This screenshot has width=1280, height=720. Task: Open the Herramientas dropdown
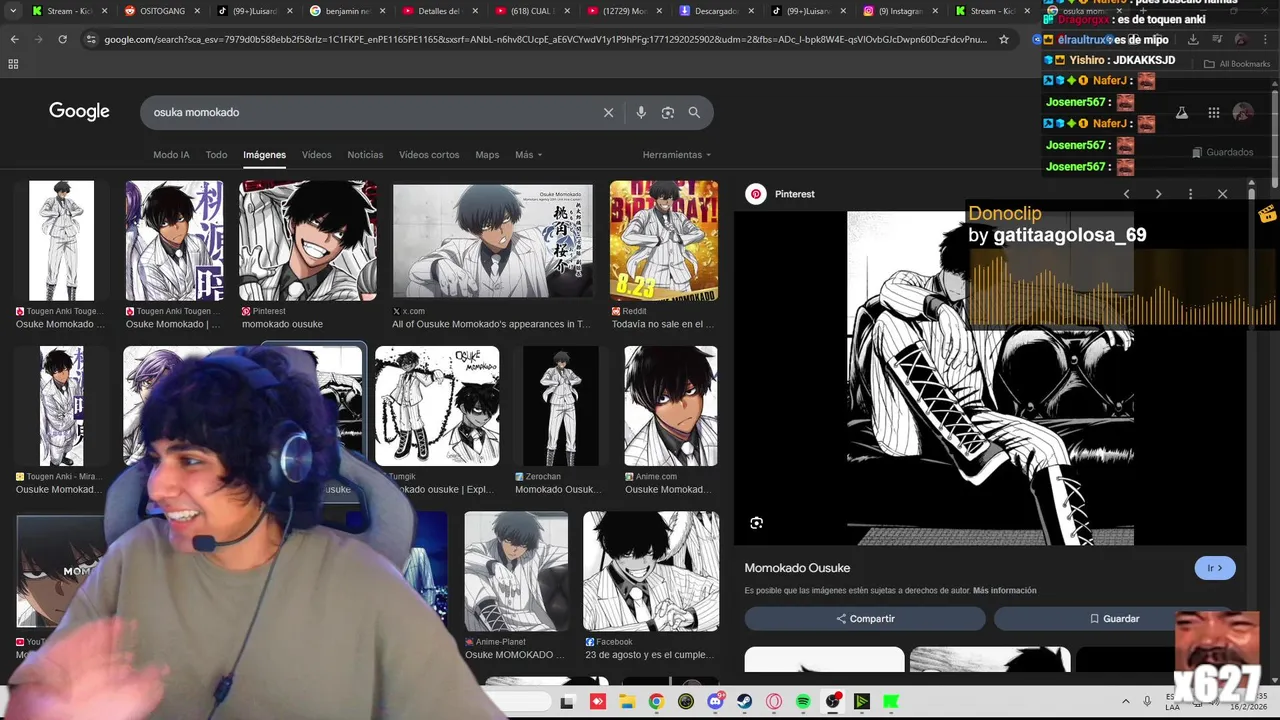(x=677, y=155)
